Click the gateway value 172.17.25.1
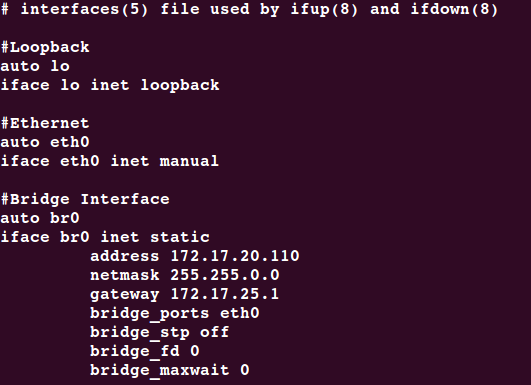The height and width of the screenshot is (385, 531). (x=225, y=294)
